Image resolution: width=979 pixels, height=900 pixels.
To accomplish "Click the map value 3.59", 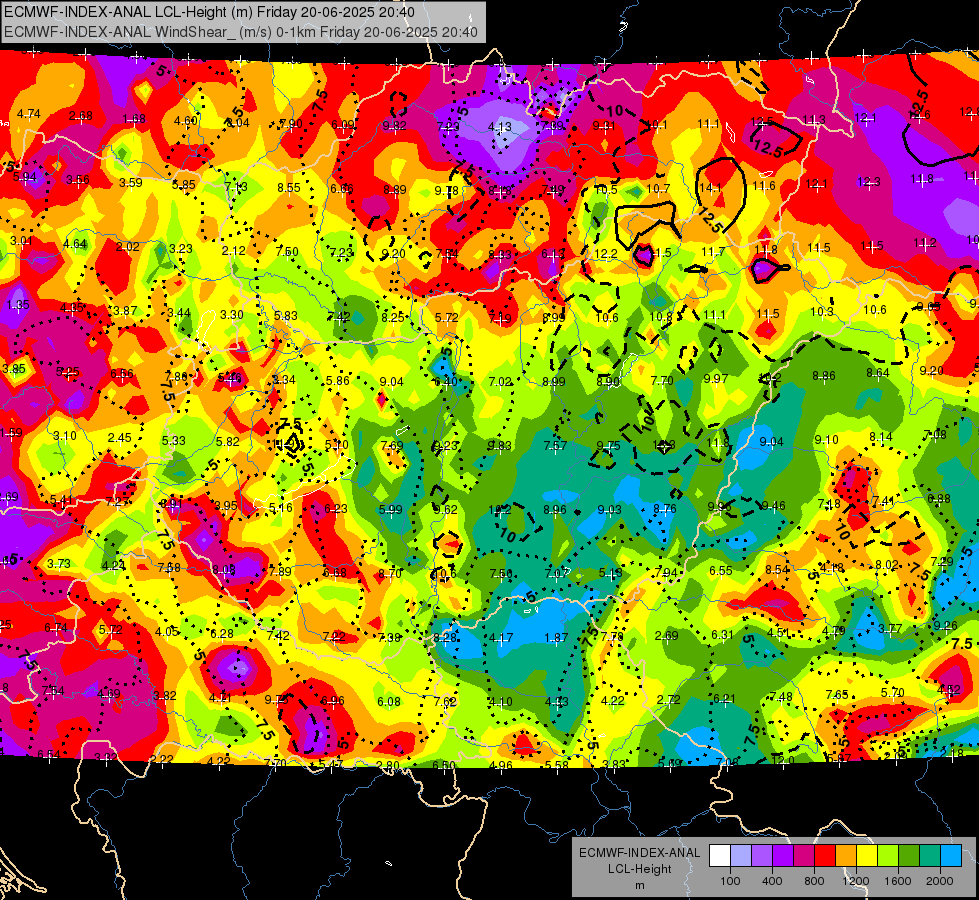I will click(130, 183).
